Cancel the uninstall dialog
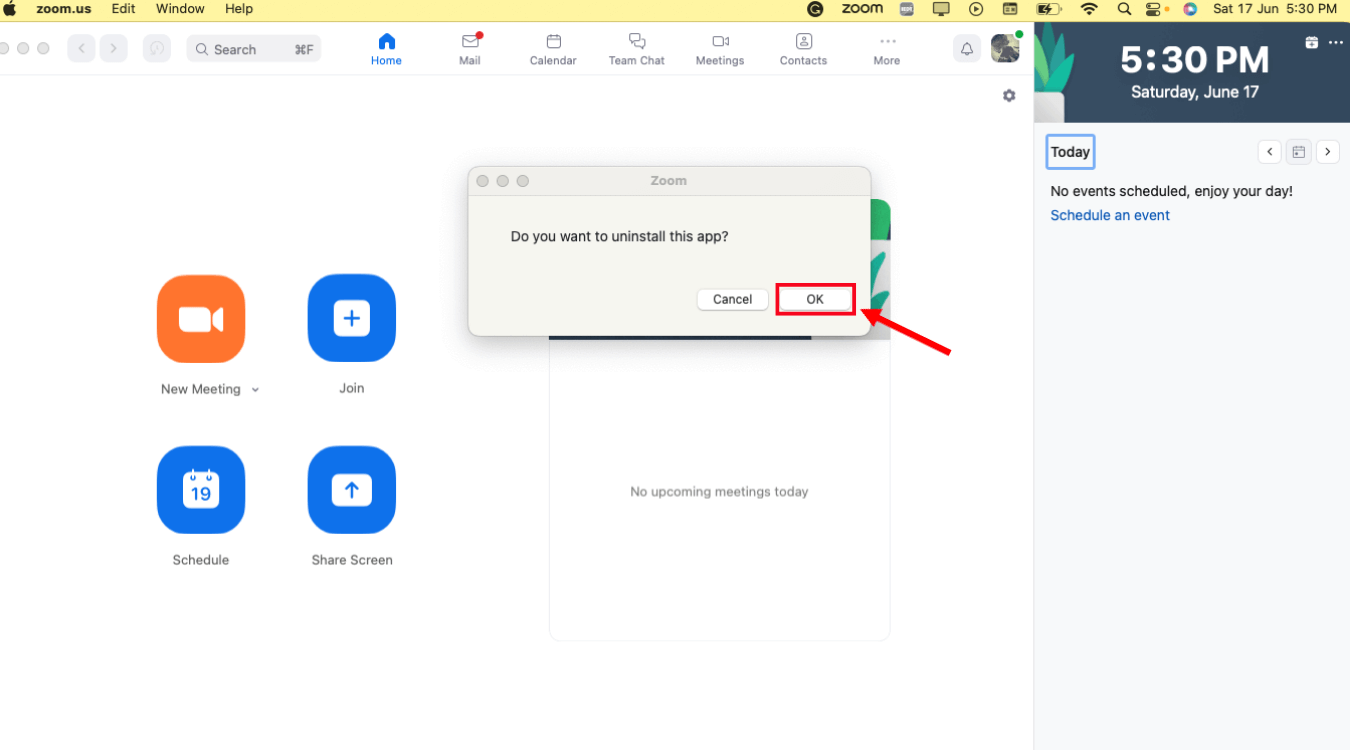This screenshot has width=1350, height=750. point(732,299)
